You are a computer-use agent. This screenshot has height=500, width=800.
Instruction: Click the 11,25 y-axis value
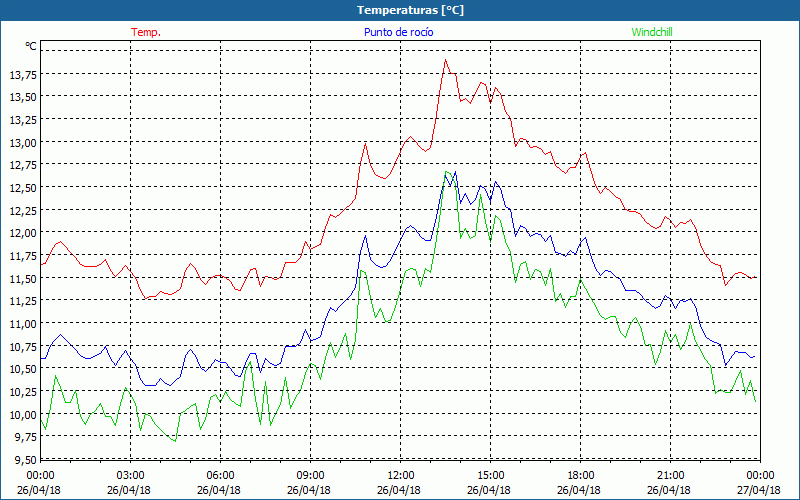click(x=23, y=301)
